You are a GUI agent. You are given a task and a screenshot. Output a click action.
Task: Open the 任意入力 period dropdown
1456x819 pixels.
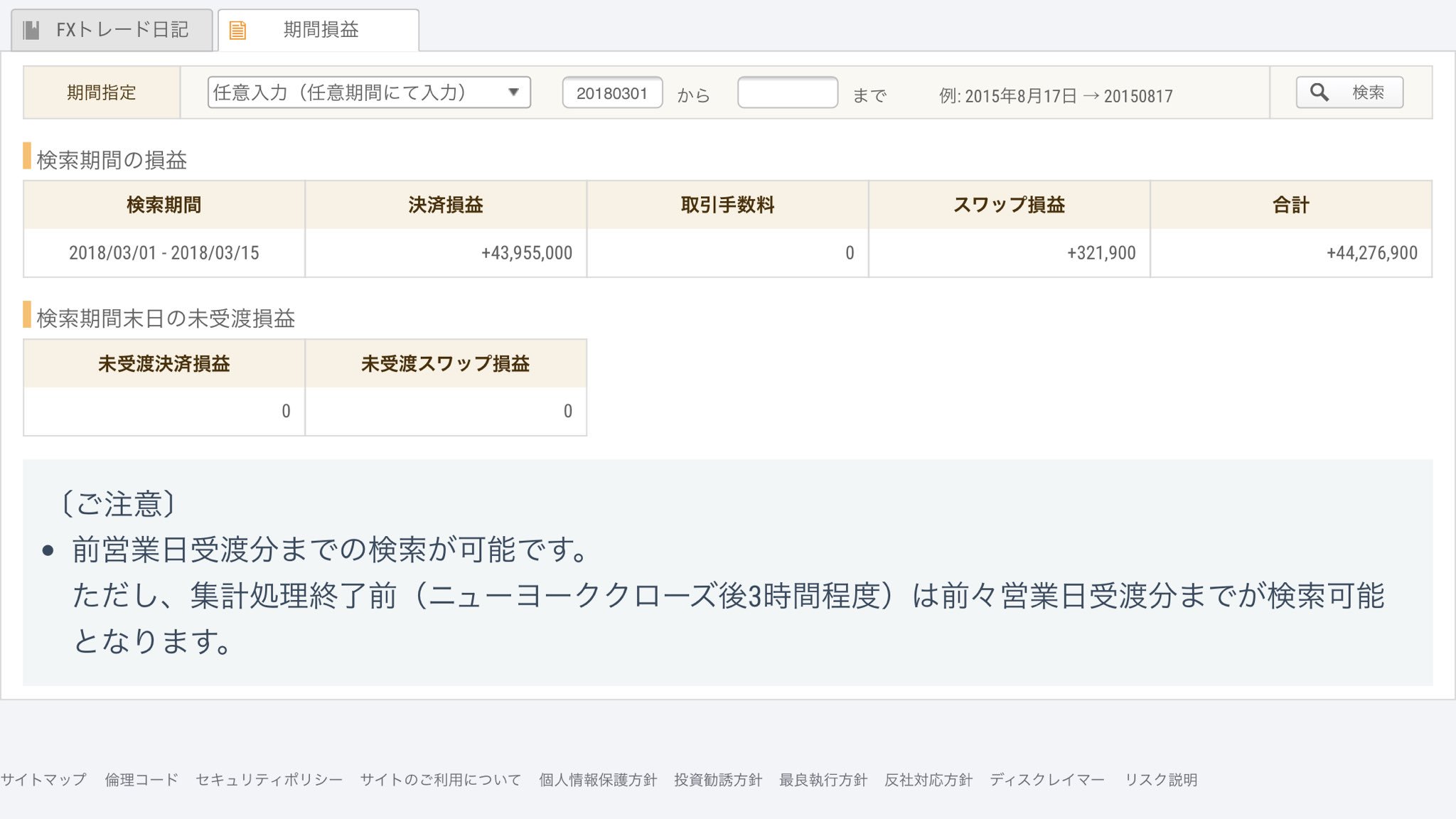368,92
